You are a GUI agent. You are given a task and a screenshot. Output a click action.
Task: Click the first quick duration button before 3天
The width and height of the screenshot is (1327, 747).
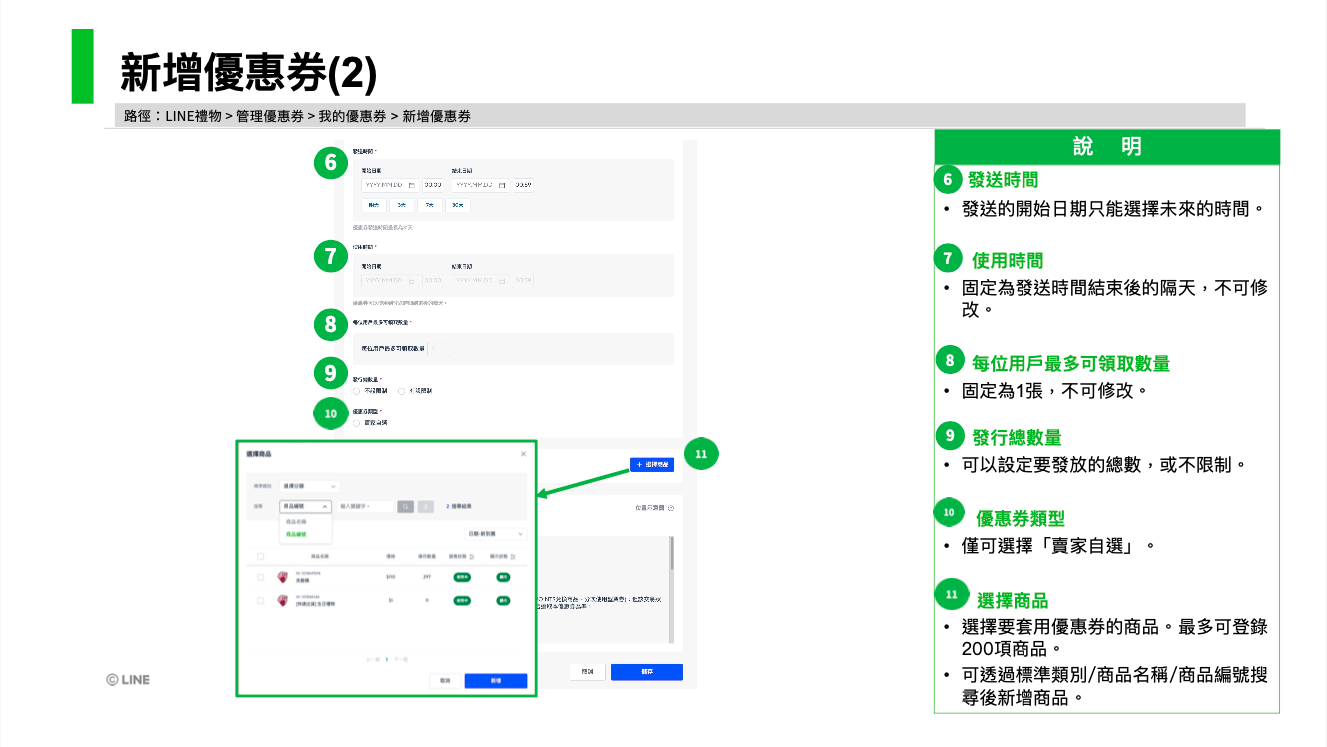374,205
